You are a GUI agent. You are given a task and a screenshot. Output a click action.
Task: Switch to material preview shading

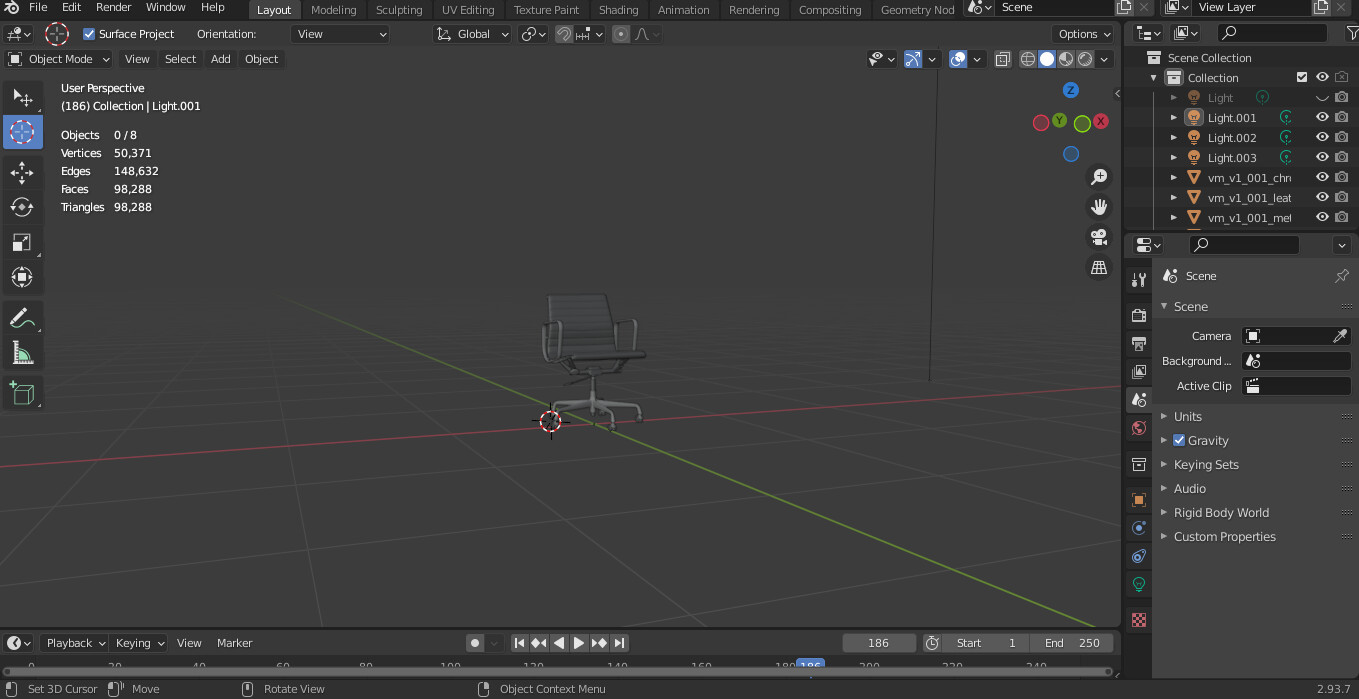(1066, 59)
